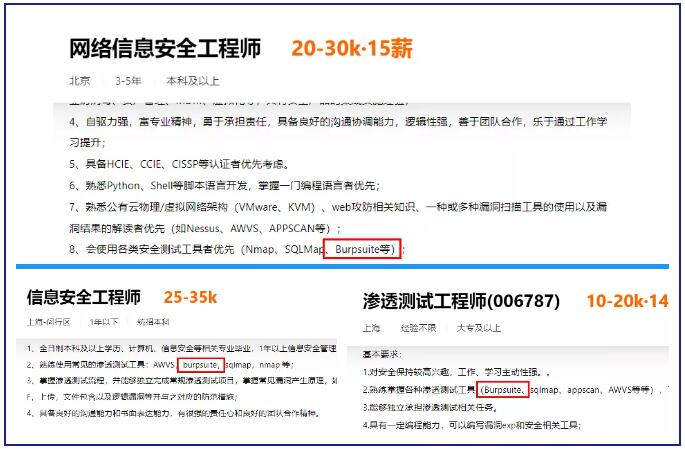This screenshot has height=449, width=685.
Task: Click the 大专及以上 education tag
Action: coord(481,327)
